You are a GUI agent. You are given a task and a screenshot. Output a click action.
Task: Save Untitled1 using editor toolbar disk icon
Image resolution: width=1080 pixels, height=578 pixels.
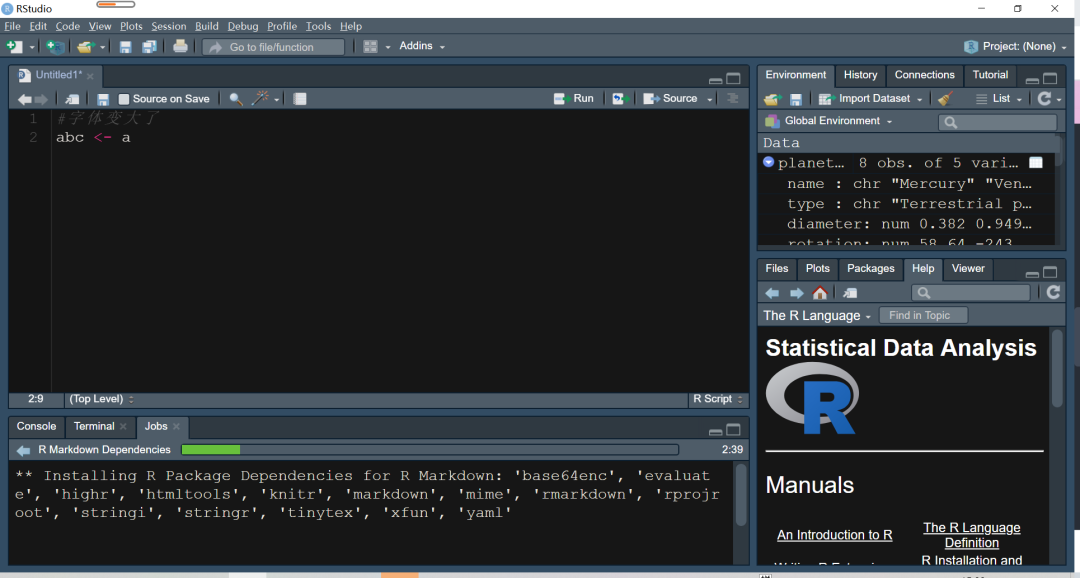point(103,99)
